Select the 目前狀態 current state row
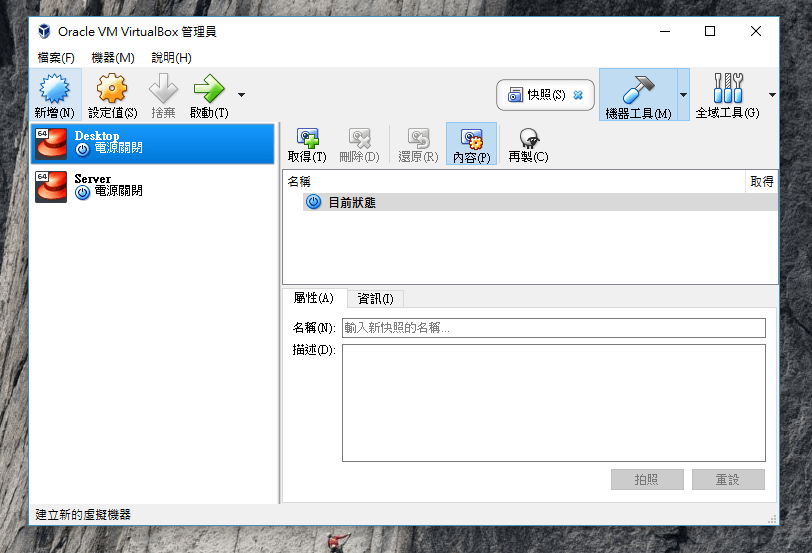This screenshot has width=812, height=553. tap(540, 202)
